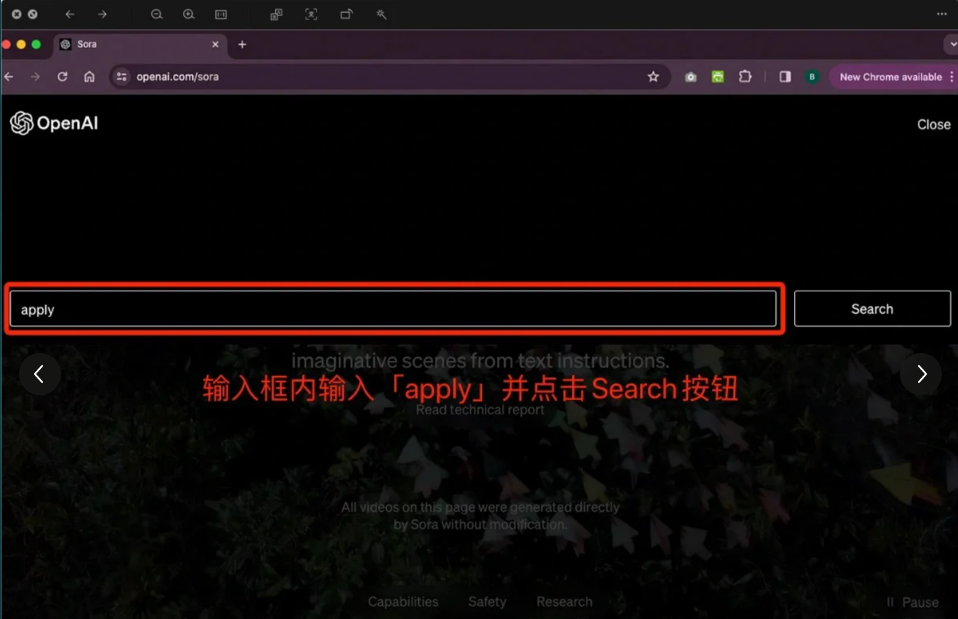The width and height of the screenshot is (958, 619).
Task: Jump to the Safety section
Action: tap(487, 602)
